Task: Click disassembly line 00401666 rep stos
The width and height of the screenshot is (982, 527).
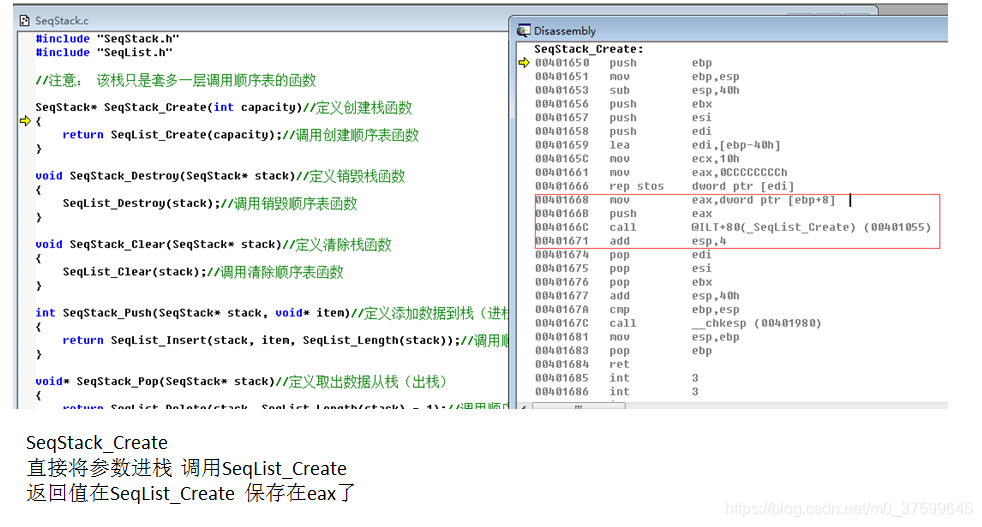Action: (x=664, y=186)
